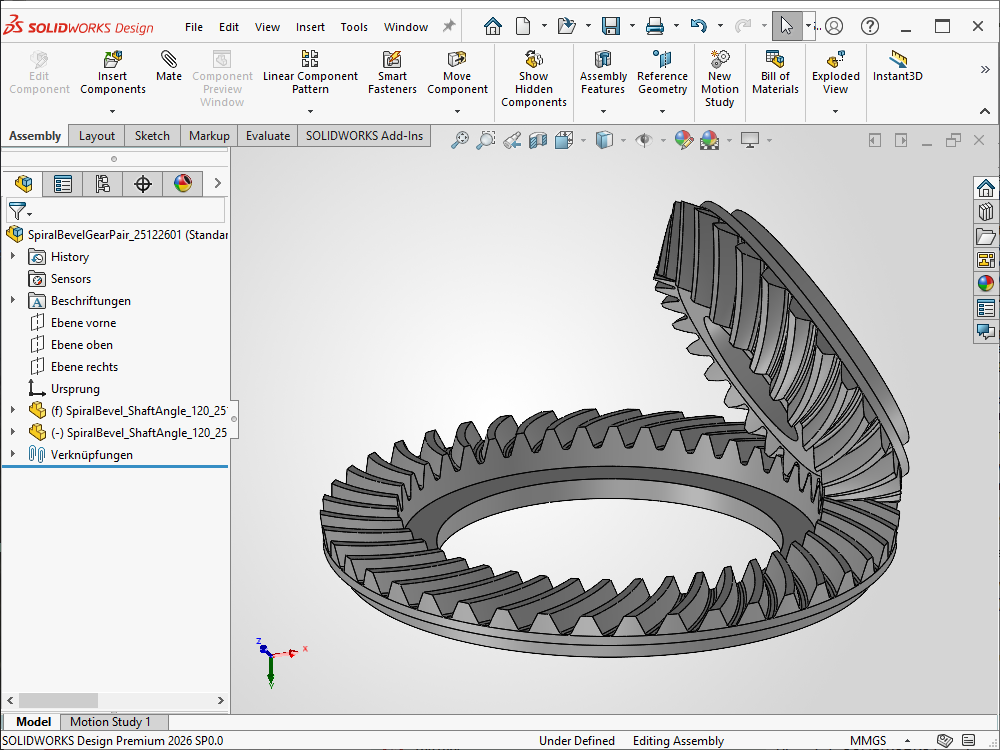The width and height of the screenshot is (1000, 750).
Task: Toggle the Instant3D mode
Action: tap(897, 60)
